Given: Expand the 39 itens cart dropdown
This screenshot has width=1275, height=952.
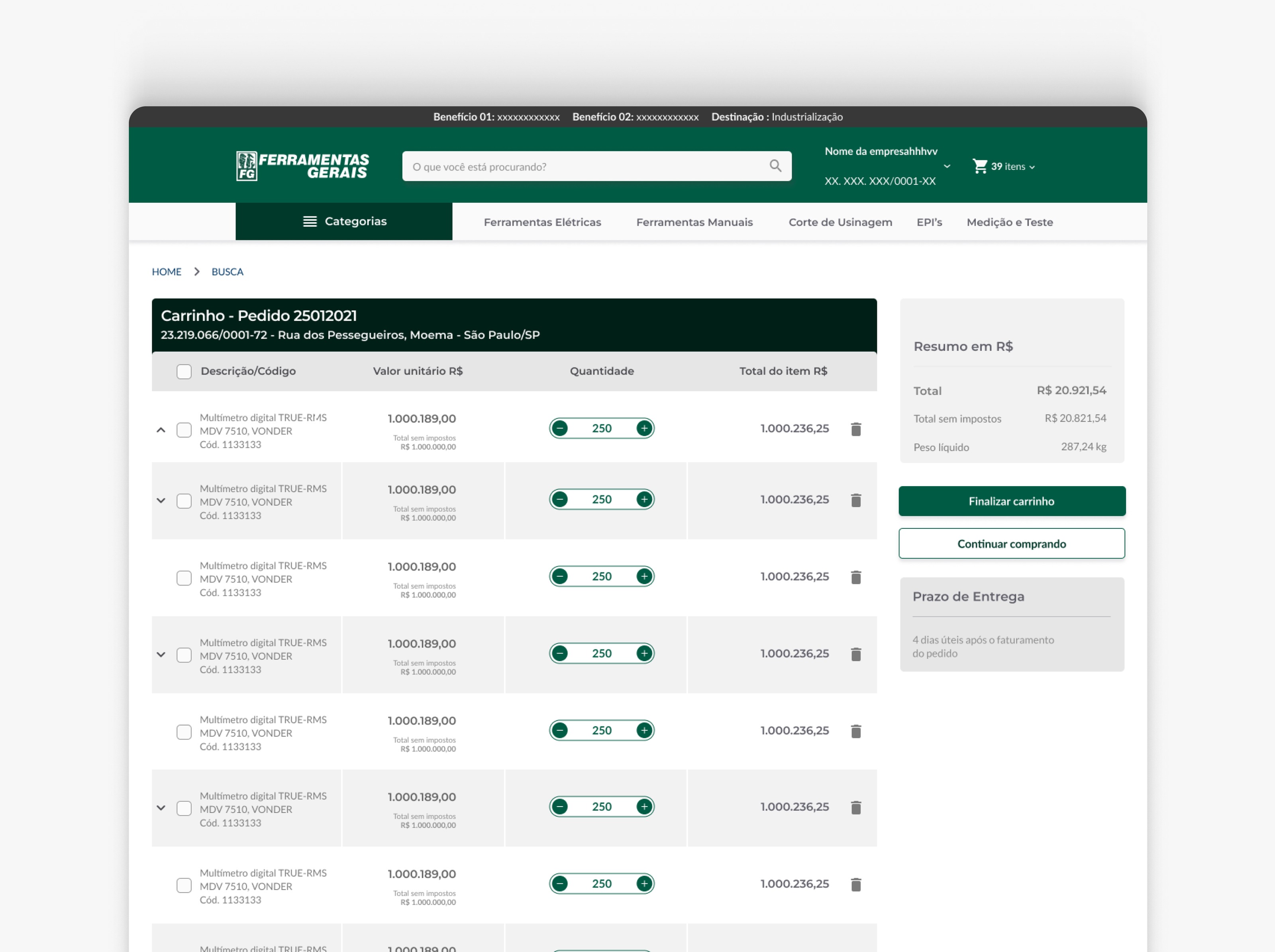Looking at the screenshot, I should pyautogui.click(x=1032, y=167).
